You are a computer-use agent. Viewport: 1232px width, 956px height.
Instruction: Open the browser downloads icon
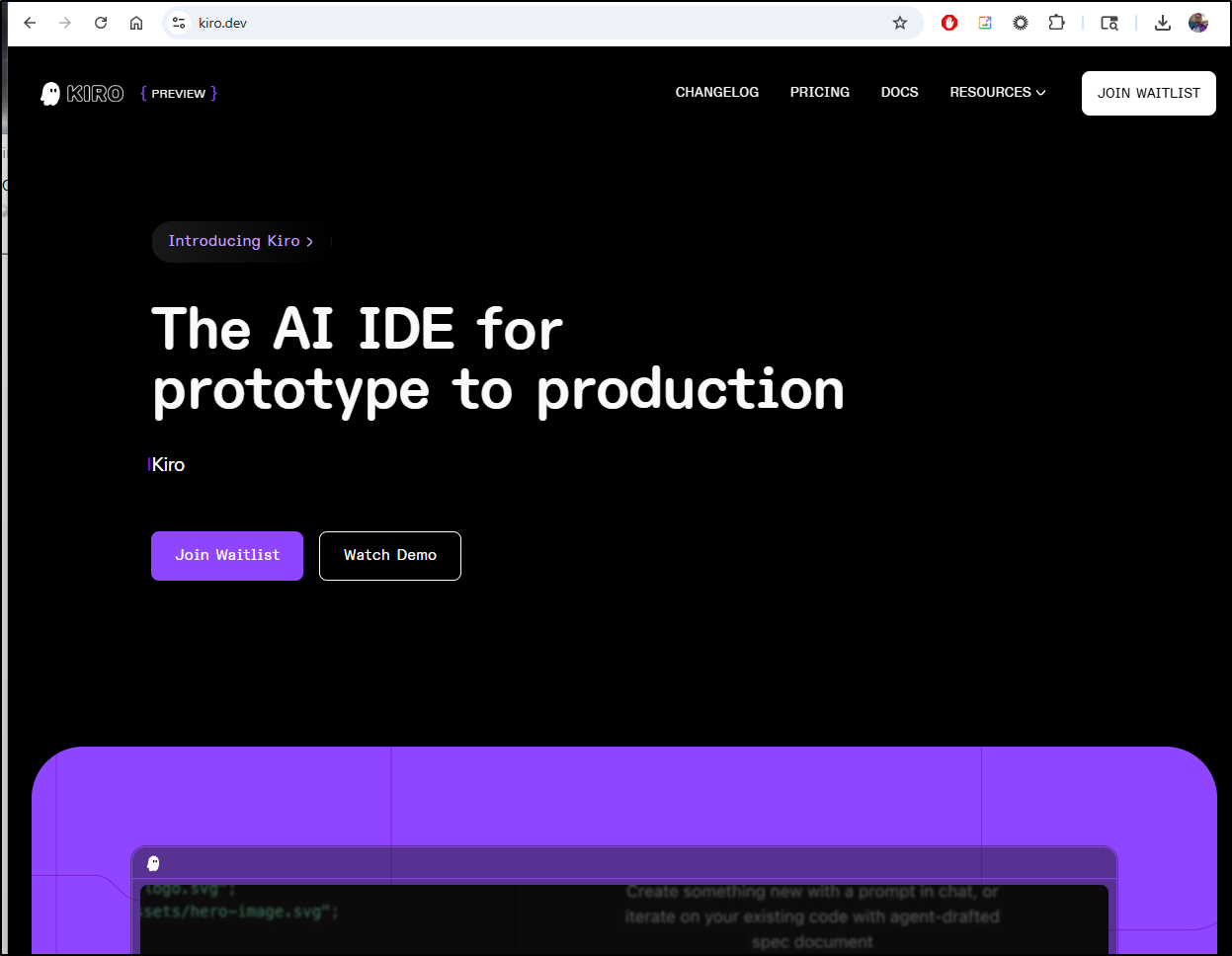coord(1163,23)
